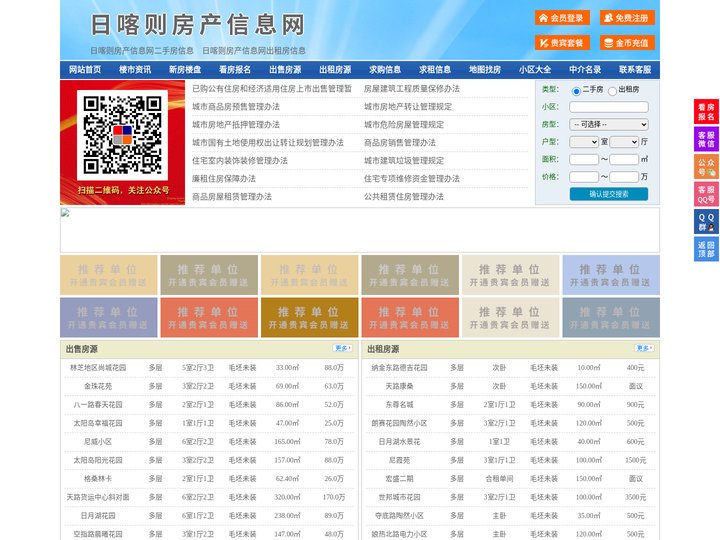Open the 地图找房 navigation item
The width and height of the screenshot is (720, 540).
click(x=485, y=70)
